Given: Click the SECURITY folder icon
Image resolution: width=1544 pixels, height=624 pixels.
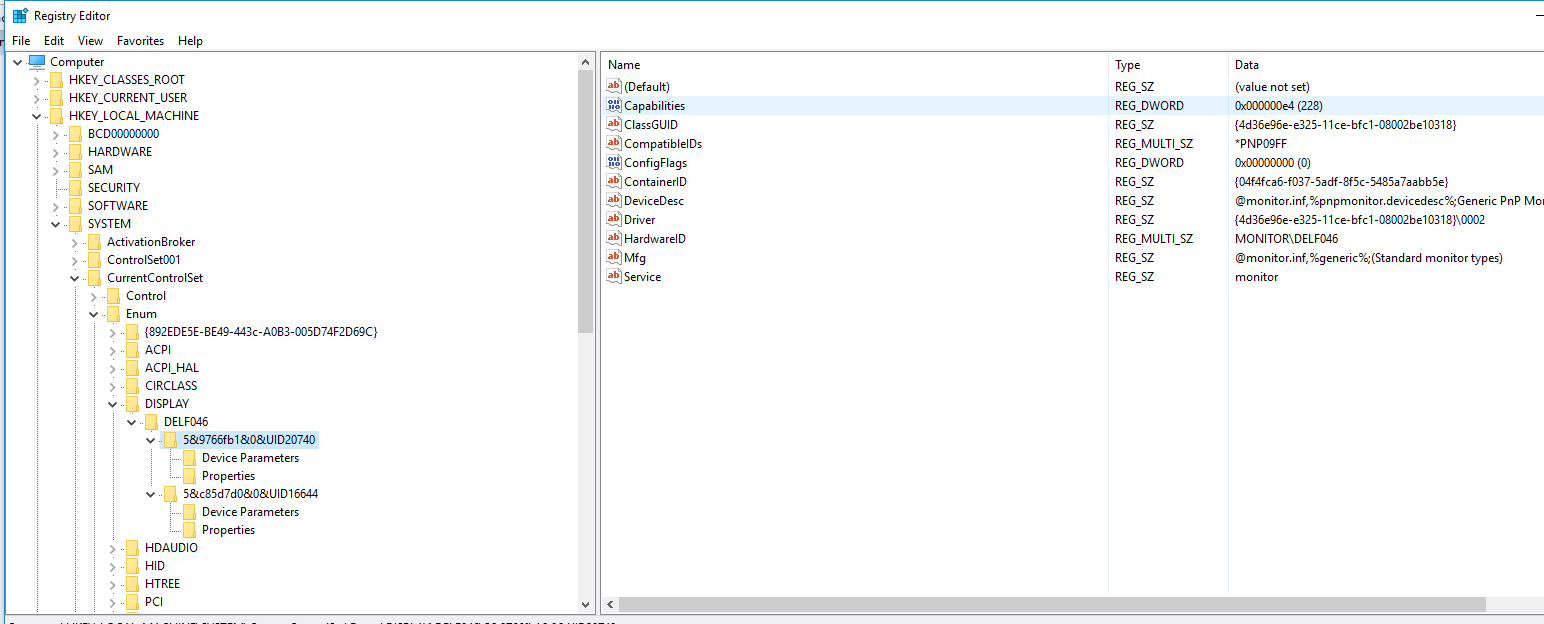Looking at the screenshot, I should coord(75,188).
